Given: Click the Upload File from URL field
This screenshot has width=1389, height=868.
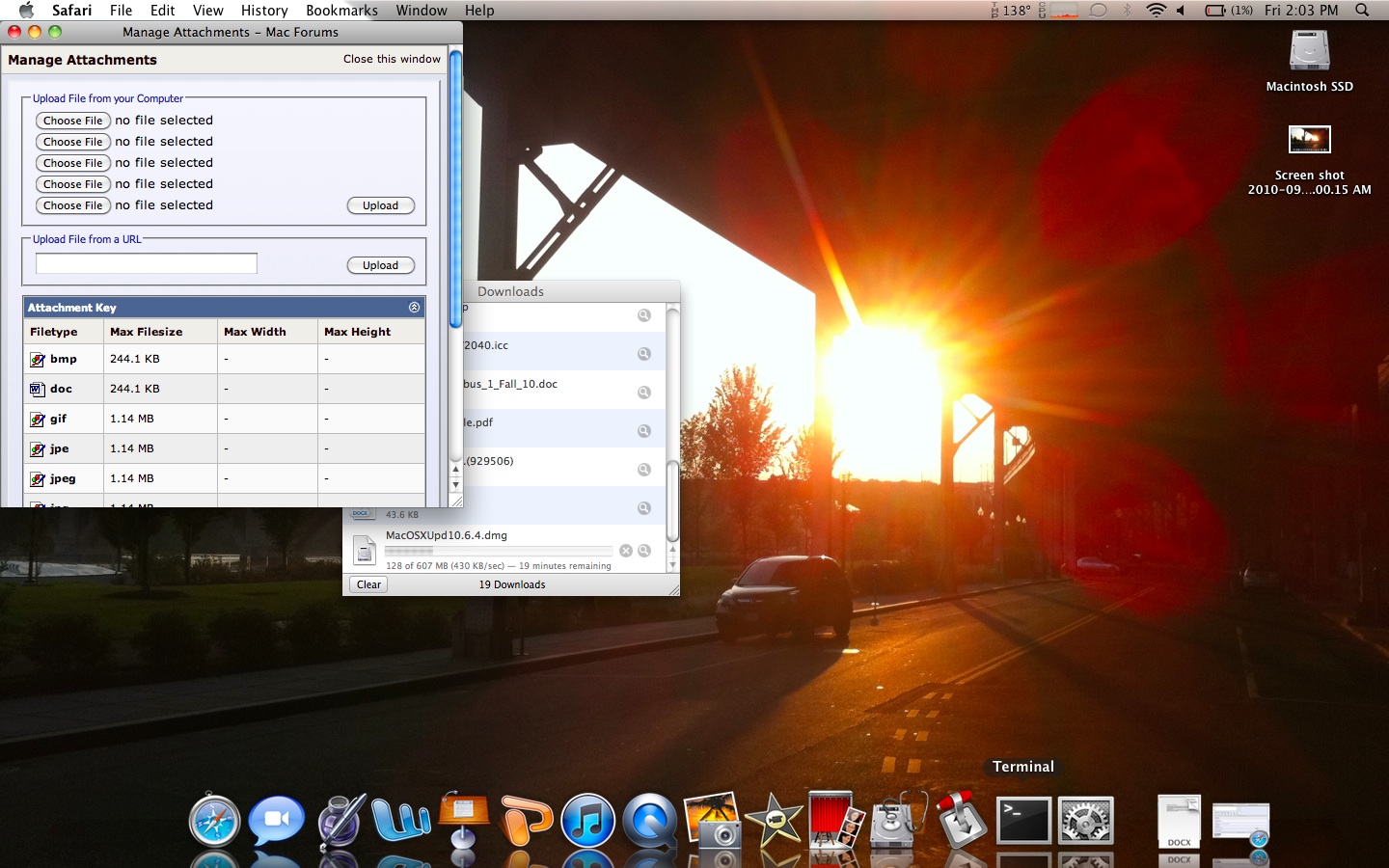Looking at the screenshot, I should point(147,263).
